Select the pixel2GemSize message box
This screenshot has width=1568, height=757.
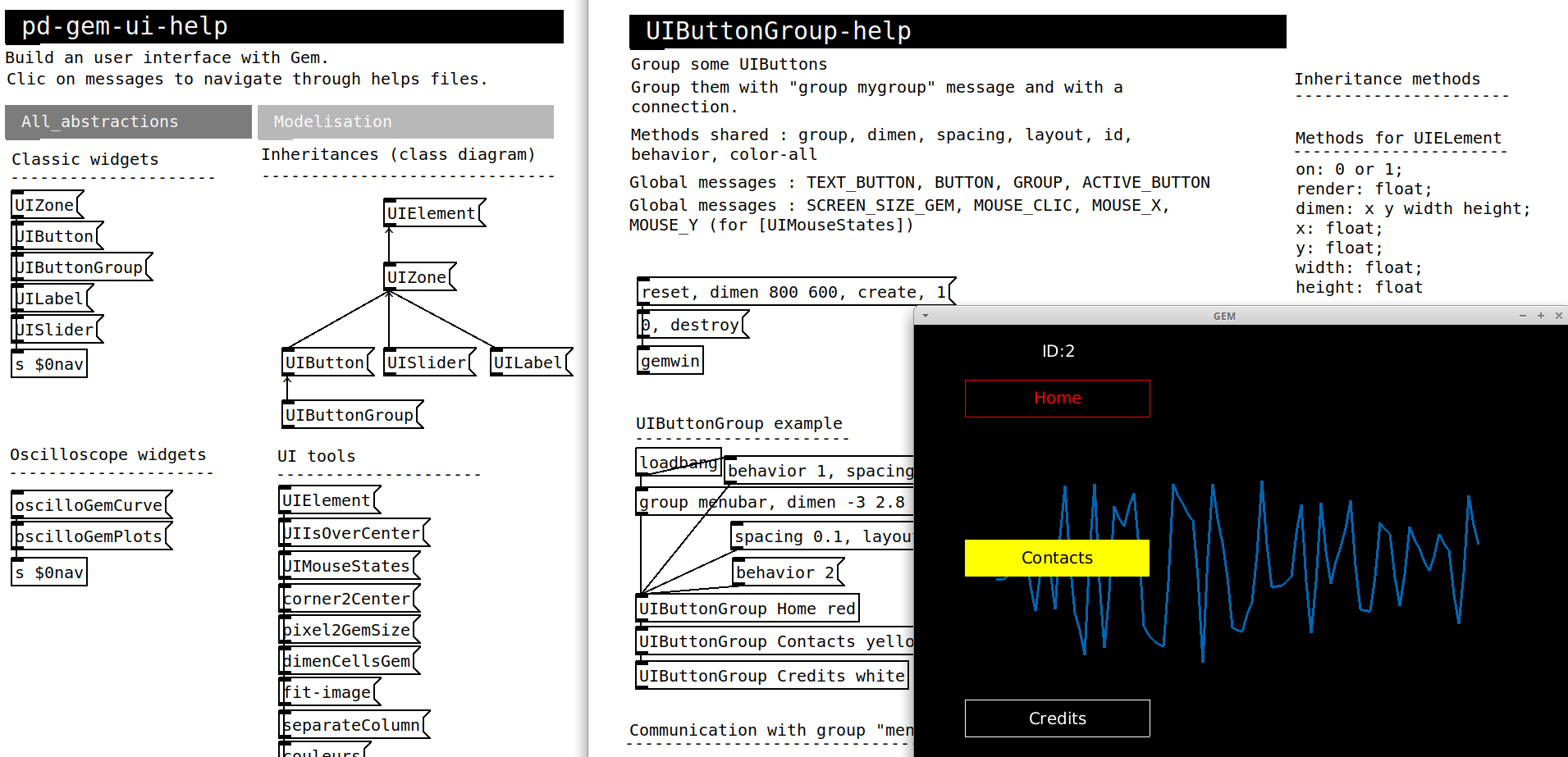click(347, 630)
